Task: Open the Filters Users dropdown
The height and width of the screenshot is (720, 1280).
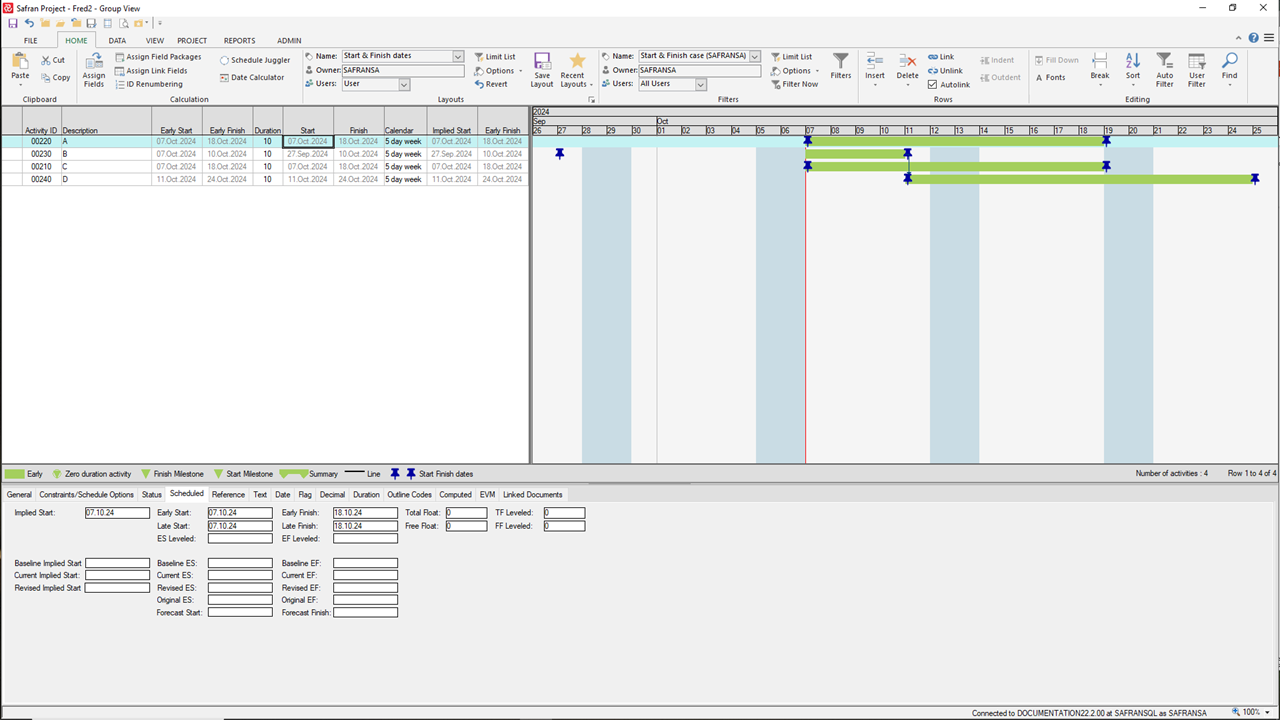Action: point(701,85)
